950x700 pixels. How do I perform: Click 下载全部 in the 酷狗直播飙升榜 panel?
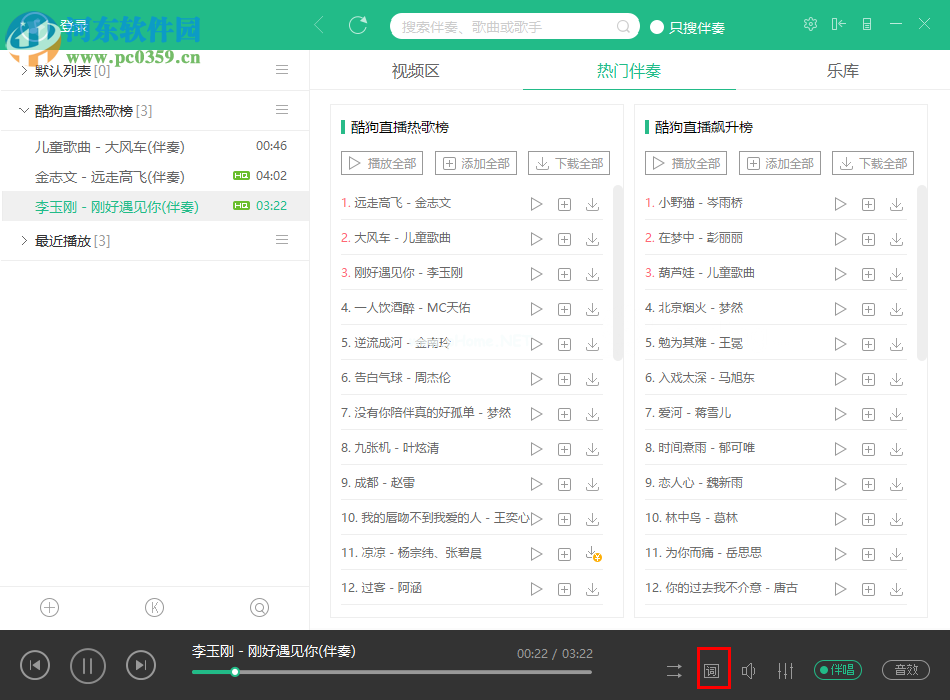tap(872, 163)
